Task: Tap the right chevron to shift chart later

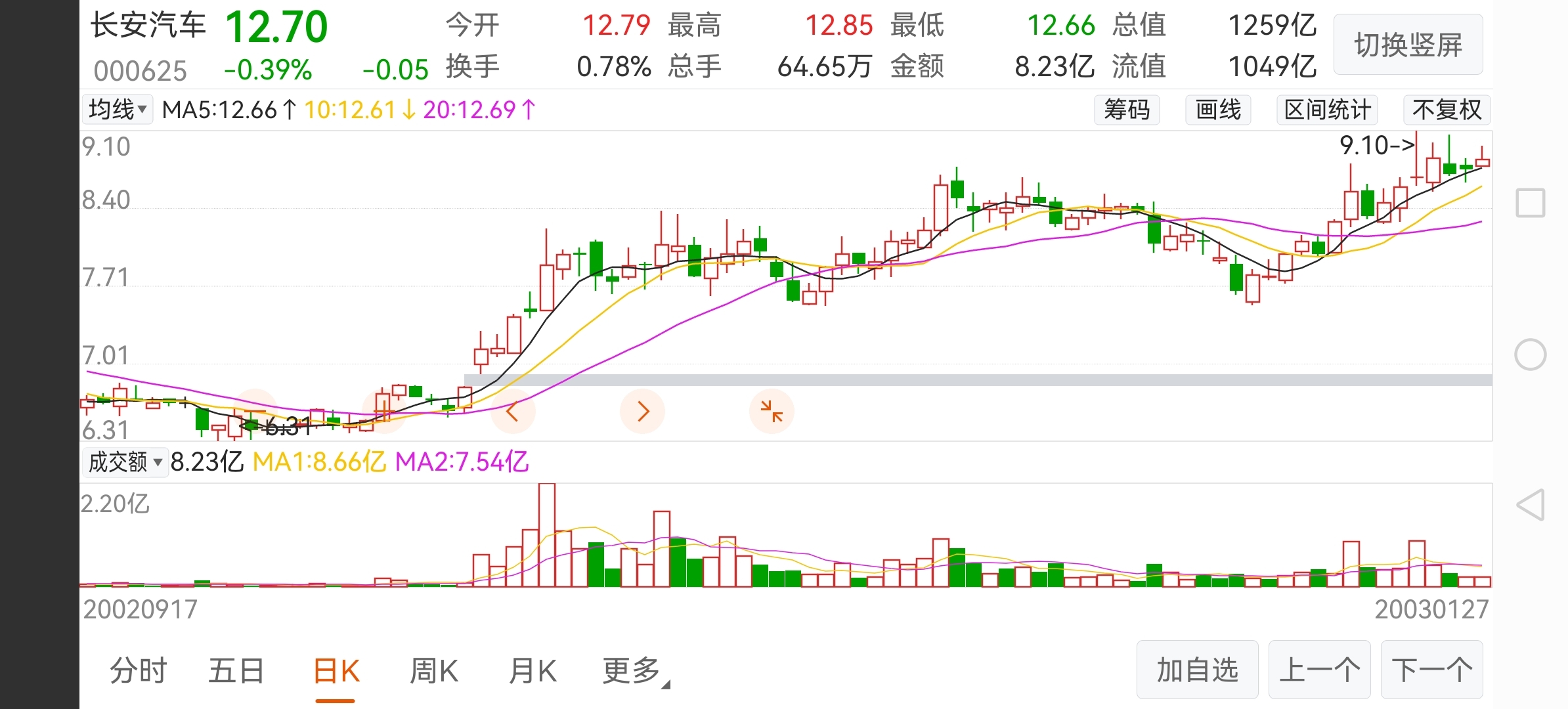Action: 643,412
